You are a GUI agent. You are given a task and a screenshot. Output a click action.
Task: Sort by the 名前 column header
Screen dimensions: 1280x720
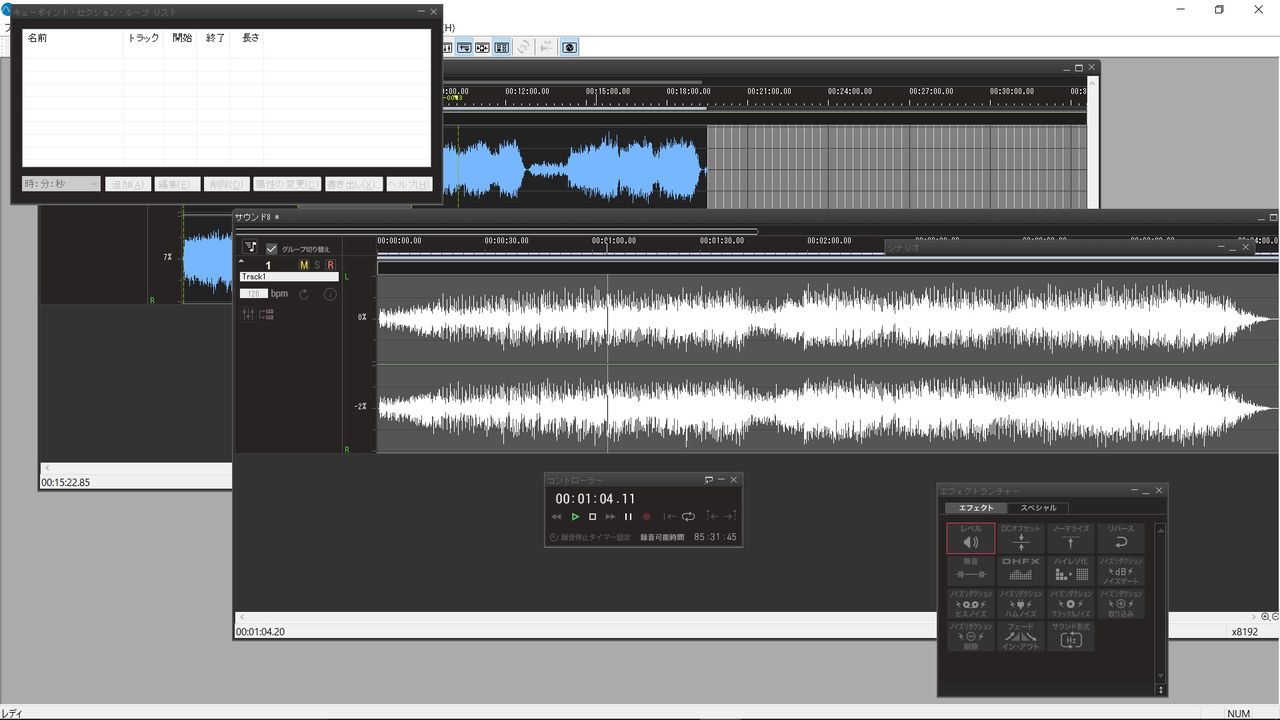pyautogui.click(x=73, y=38)
